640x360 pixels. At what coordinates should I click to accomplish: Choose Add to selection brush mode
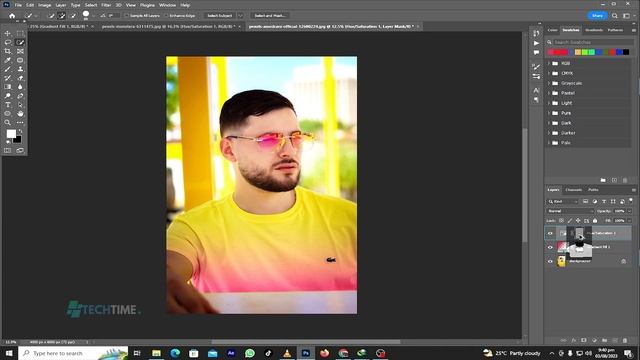click(x=62, y=16)
